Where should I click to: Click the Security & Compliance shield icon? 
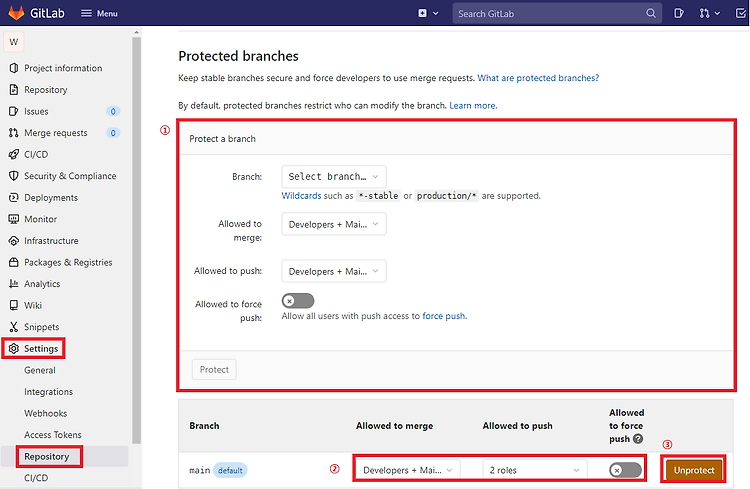pos(14,176)
